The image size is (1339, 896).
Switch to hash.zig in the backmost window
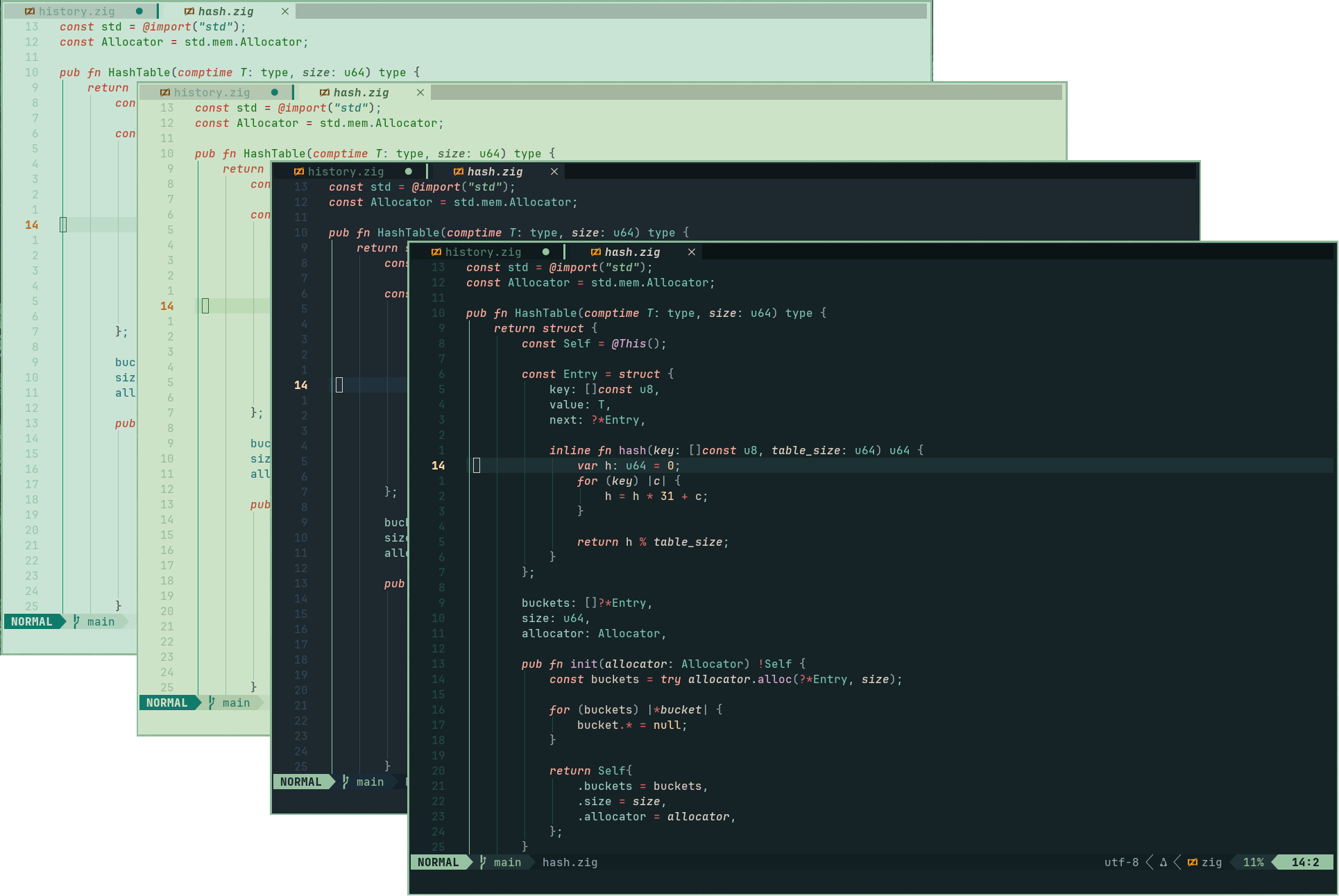coord(225,11)
